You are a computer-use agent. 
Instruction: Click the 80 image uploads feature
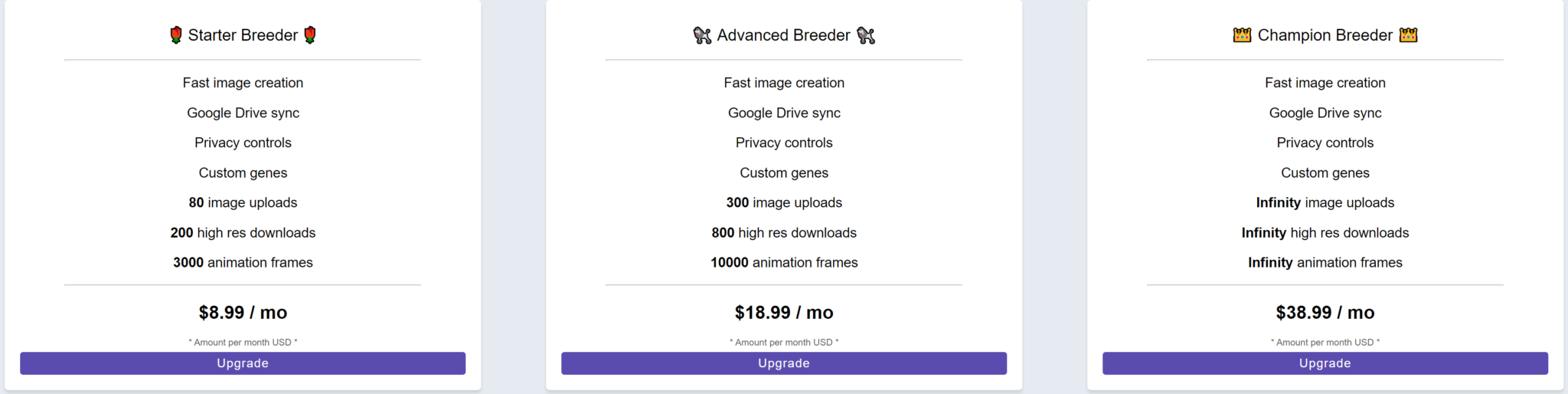coord(243,202)
